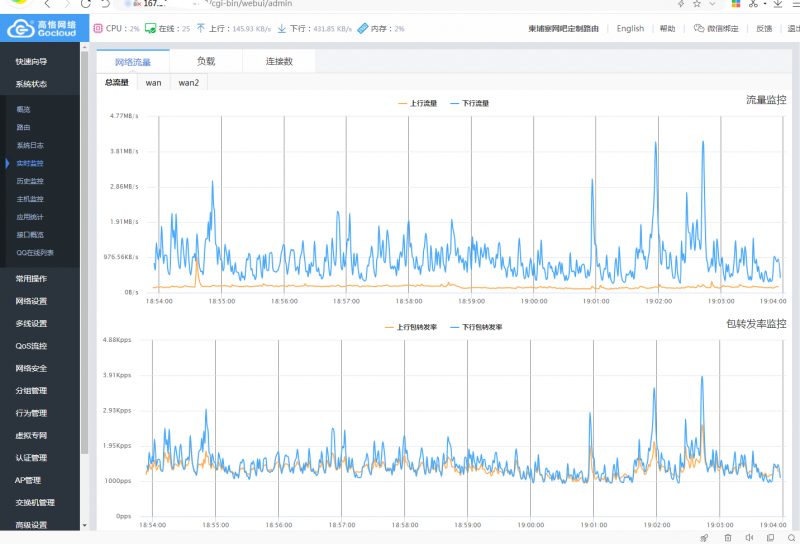The height and width of the screenshot is (544, 800).
Task: Toggle upload packet rate legend
Action: point(411,327)
